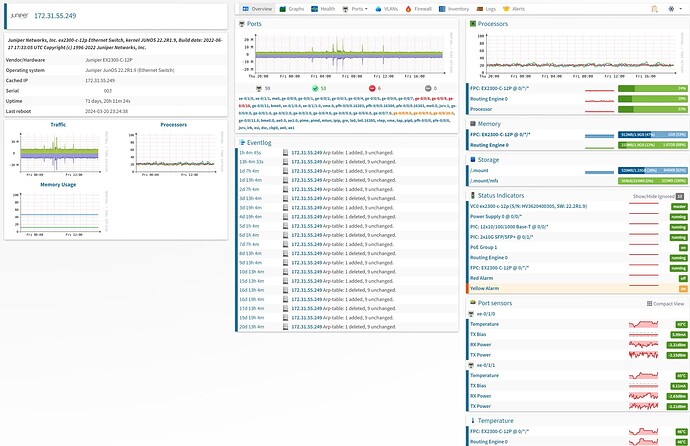Viewport: 690px width, 446px height.
Task: Click the VLANs tab cloud icon
Action: pyautogui.click(x=378, y=9)
